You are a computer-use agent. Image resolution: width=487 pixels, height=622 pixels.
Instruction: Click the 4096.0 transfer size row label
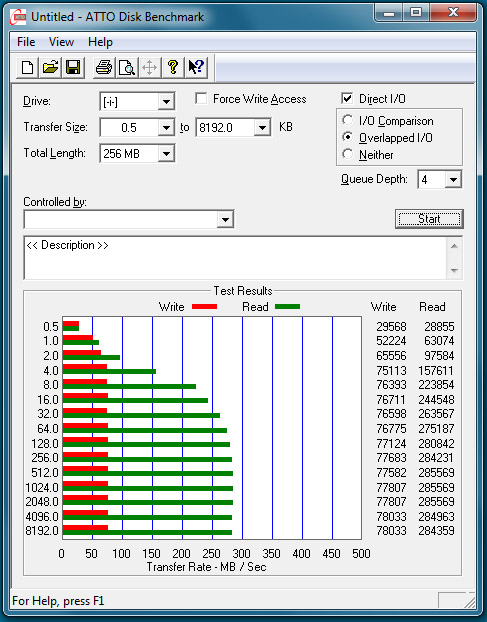pyautogui.click(x=42, y=516)
